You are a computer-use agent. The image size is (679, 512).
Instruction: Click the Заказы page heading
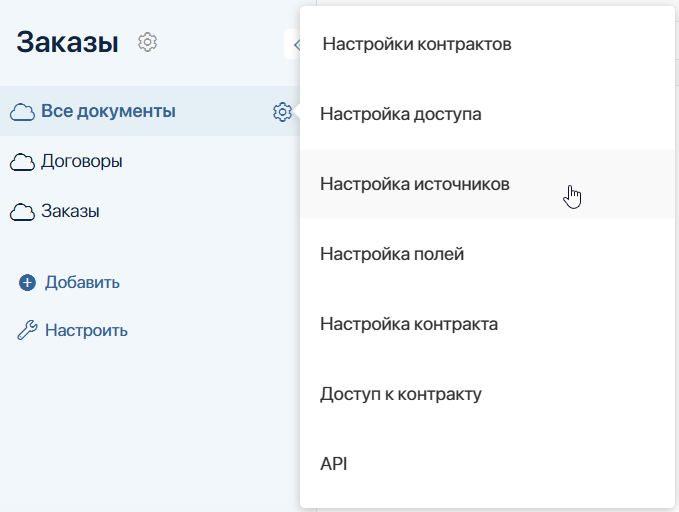coord(68,42)
